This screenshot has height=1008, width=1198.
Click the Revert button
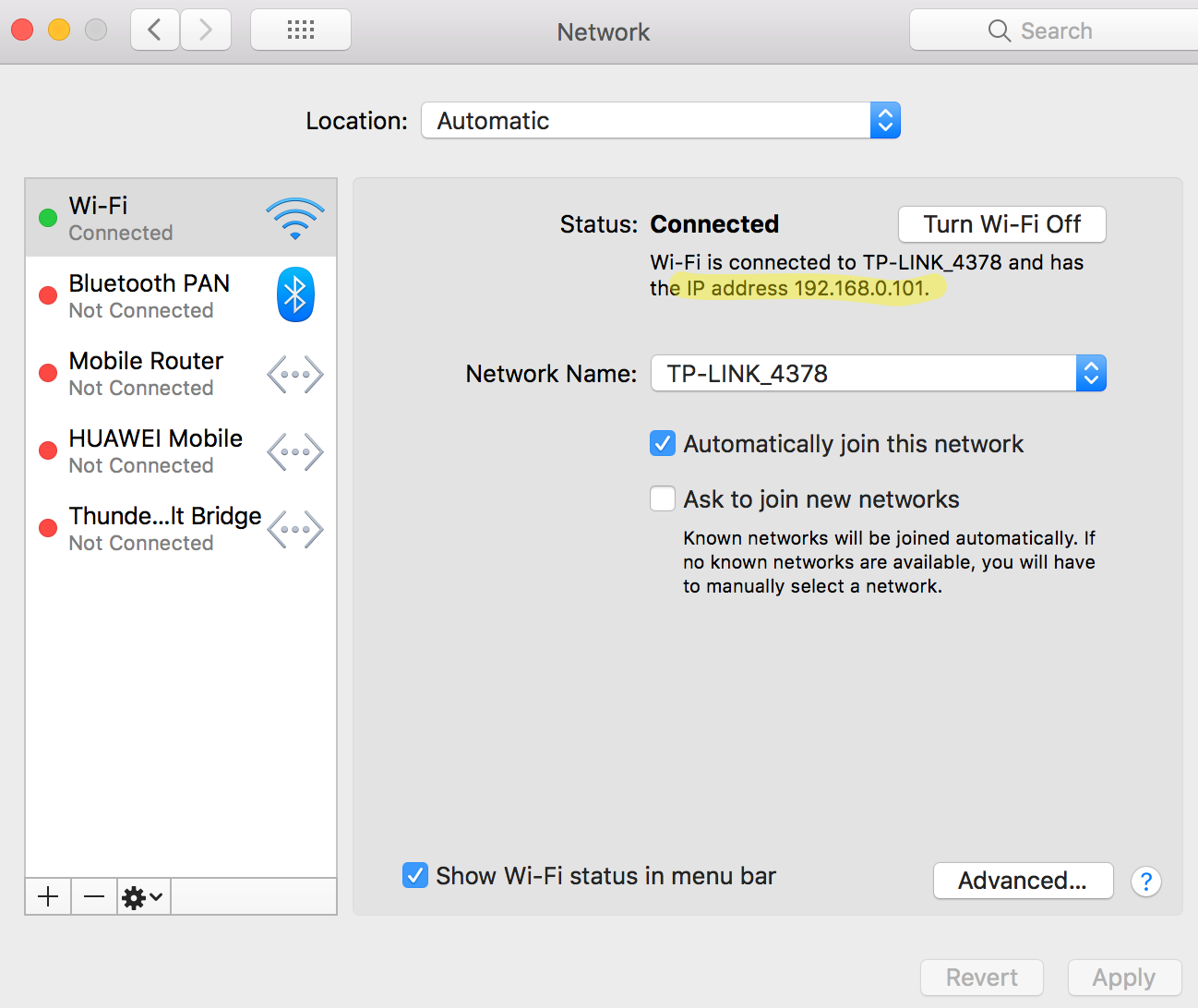pos(982,978)
